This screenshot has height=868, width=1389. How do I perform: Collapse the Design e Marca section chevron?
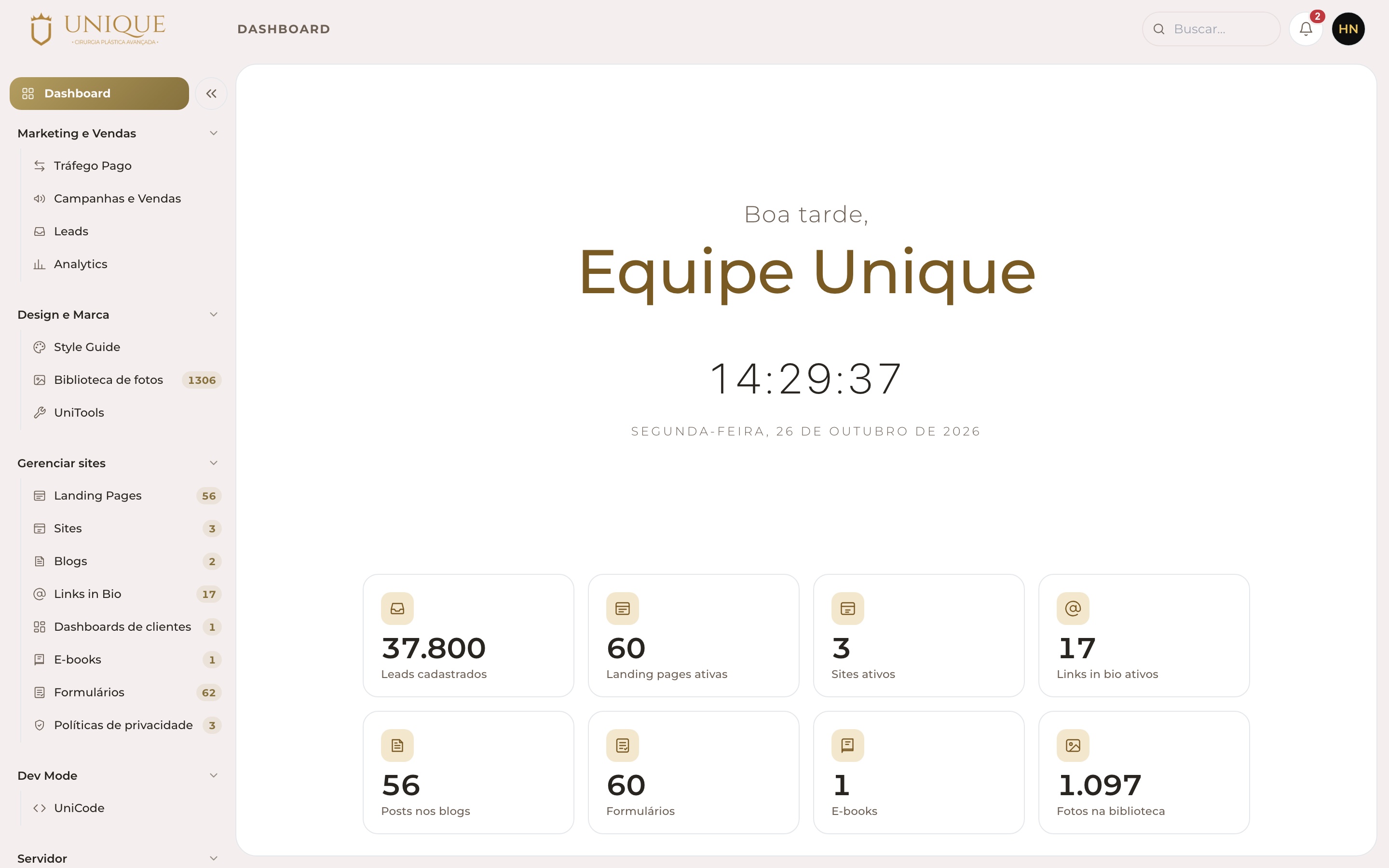click(x=214, y=314)
